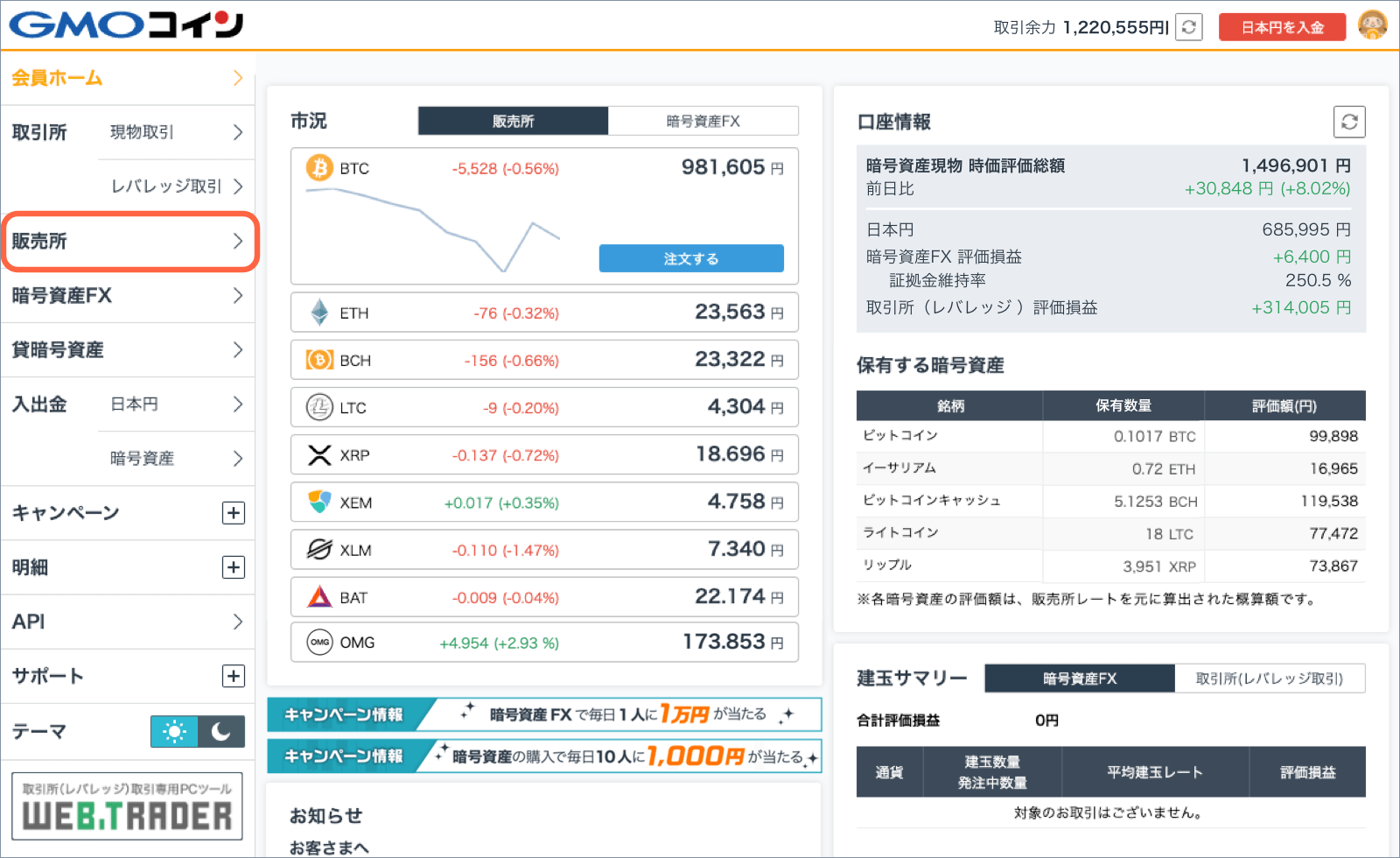Select the 販売所 market tab
The width and height of the screenshot is (1400, 858).
[513, 121]
